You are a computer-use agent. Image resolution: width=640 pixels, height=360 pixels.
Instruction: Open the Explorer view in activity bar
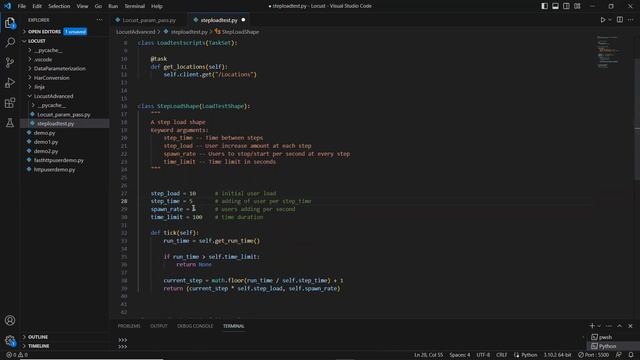point(10,23)
